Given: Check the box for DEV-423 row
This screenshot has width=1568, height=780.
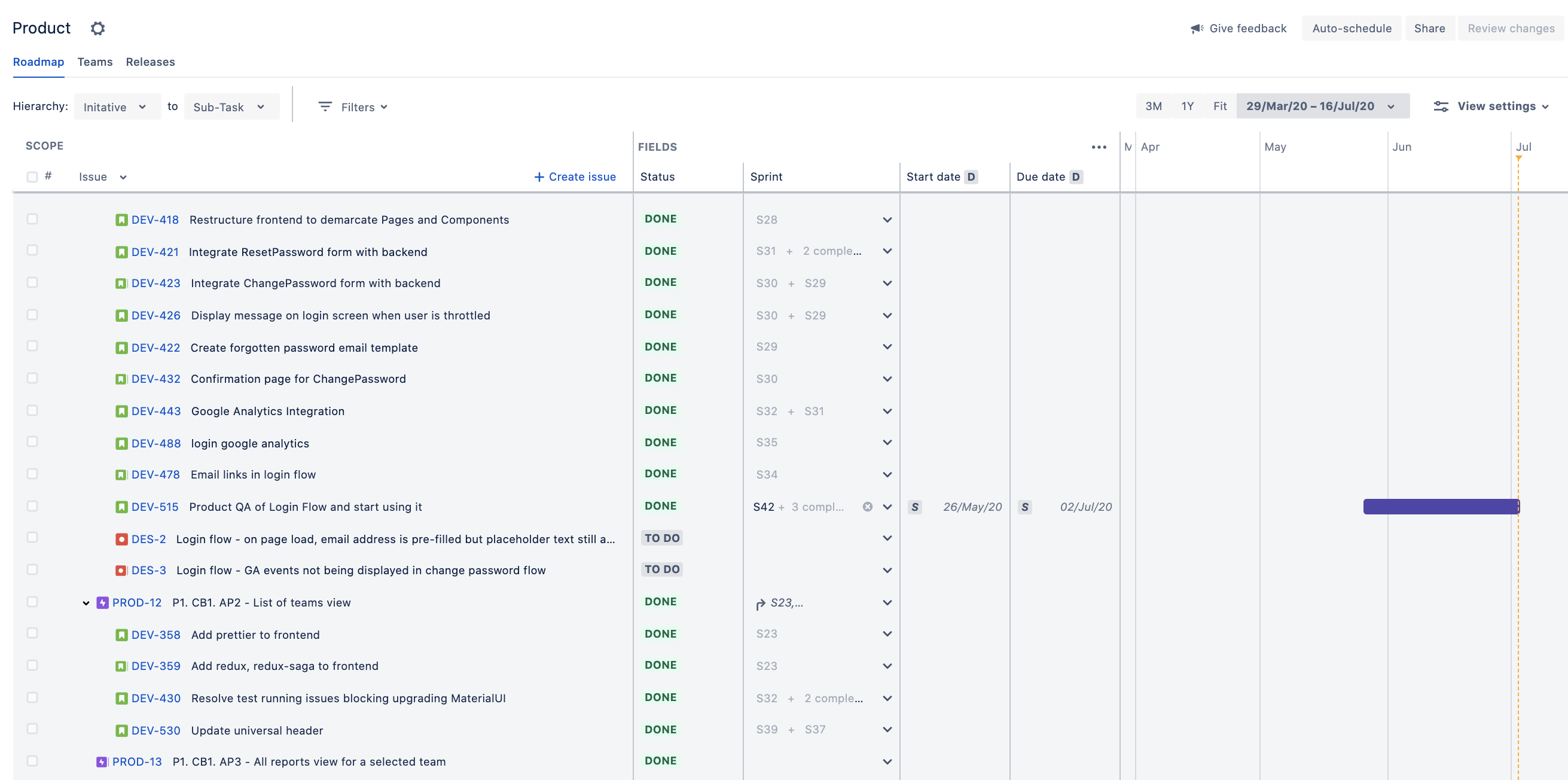Looking at the screenshot, I should pos(32,282).
